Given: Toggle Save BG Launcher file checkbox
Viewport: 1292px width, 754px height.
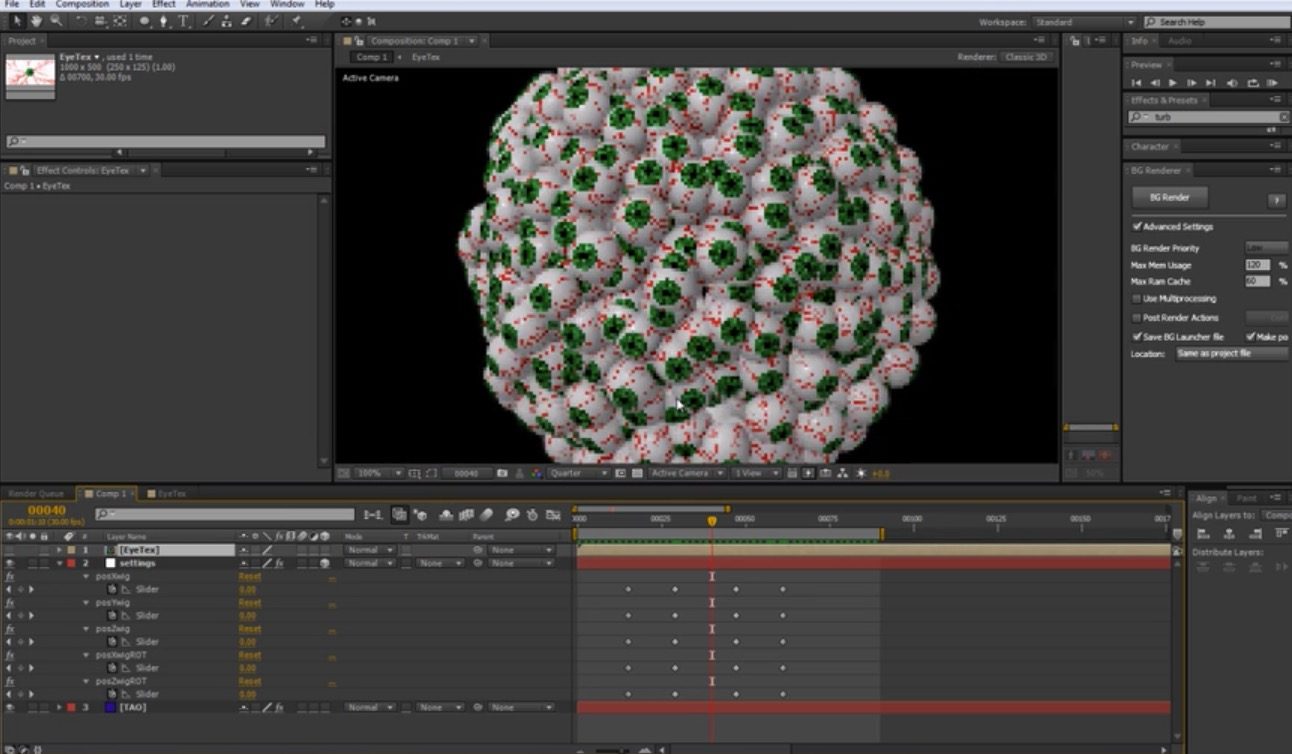Looking at the screenshot, I should click(x=1137, y=337).
